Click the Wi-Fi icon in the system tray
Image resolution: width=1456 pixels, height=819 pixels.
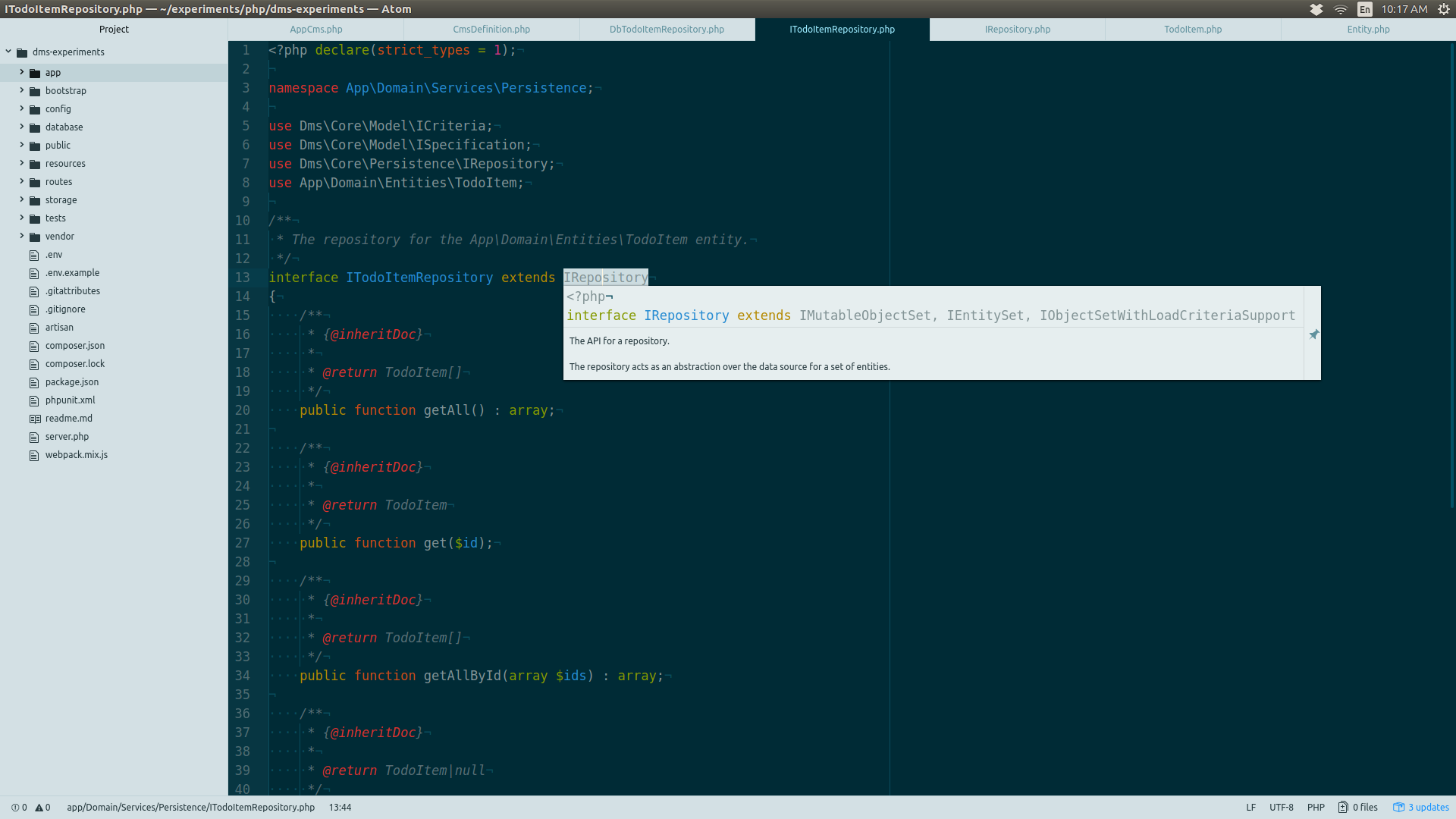(1340, 9)
